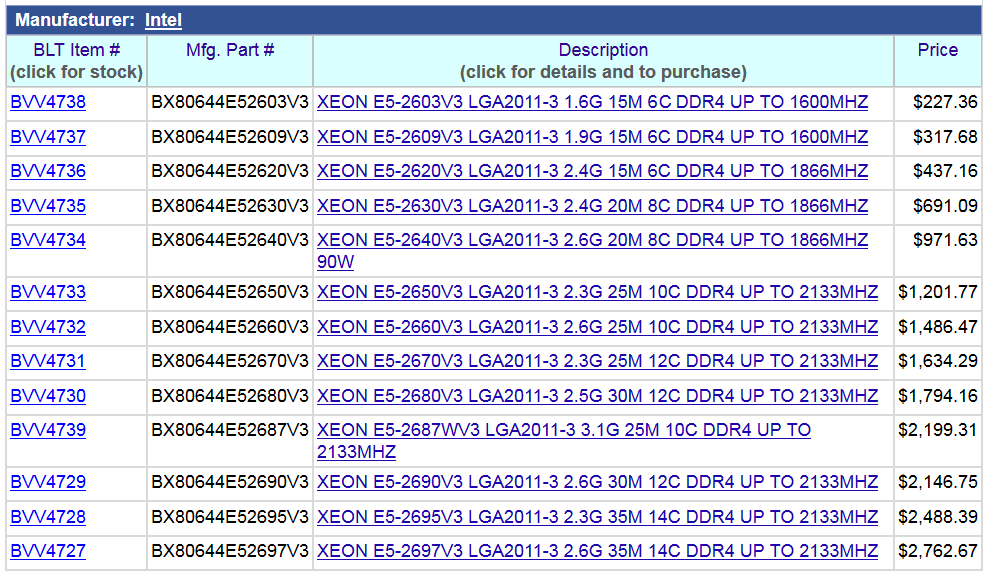Viewport: 989px width, 581px height.
Task: Click the $1,486.47 price cell
Action: tap(938, 328)
